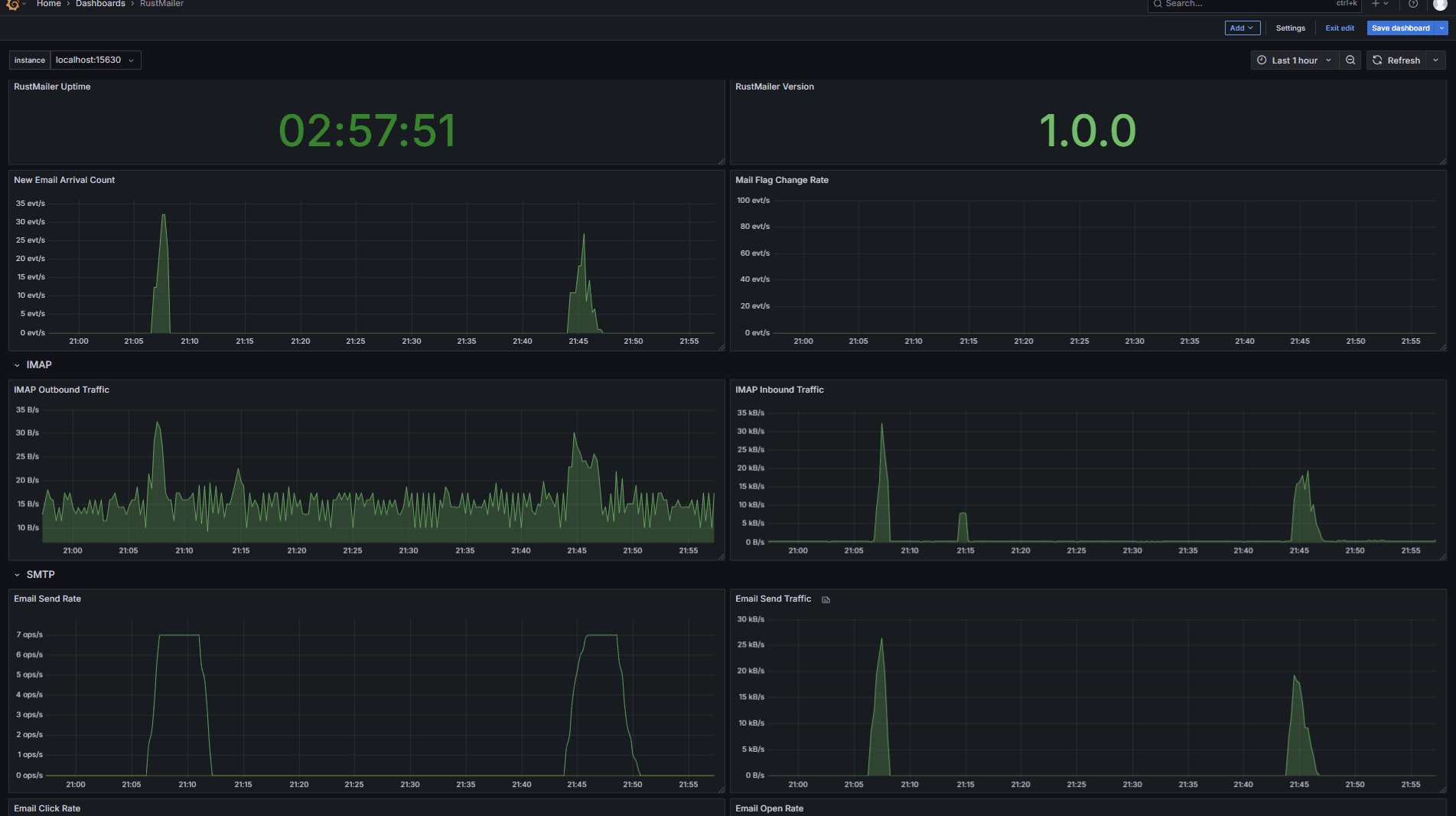
Task: Open the Add dropdown button
Action: pos(1242,28)
